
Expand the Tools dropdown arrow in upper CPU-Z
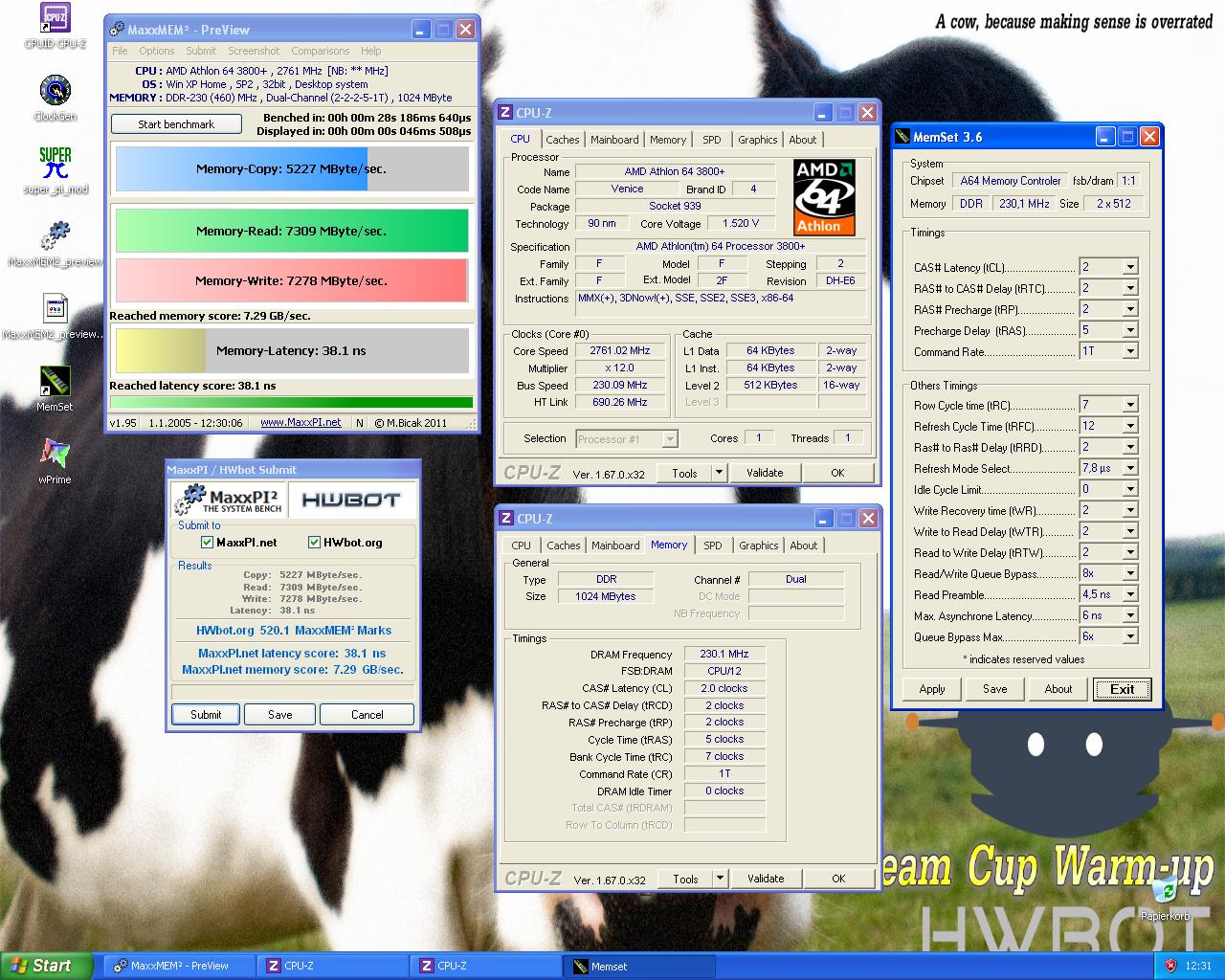tap(720, 473)
